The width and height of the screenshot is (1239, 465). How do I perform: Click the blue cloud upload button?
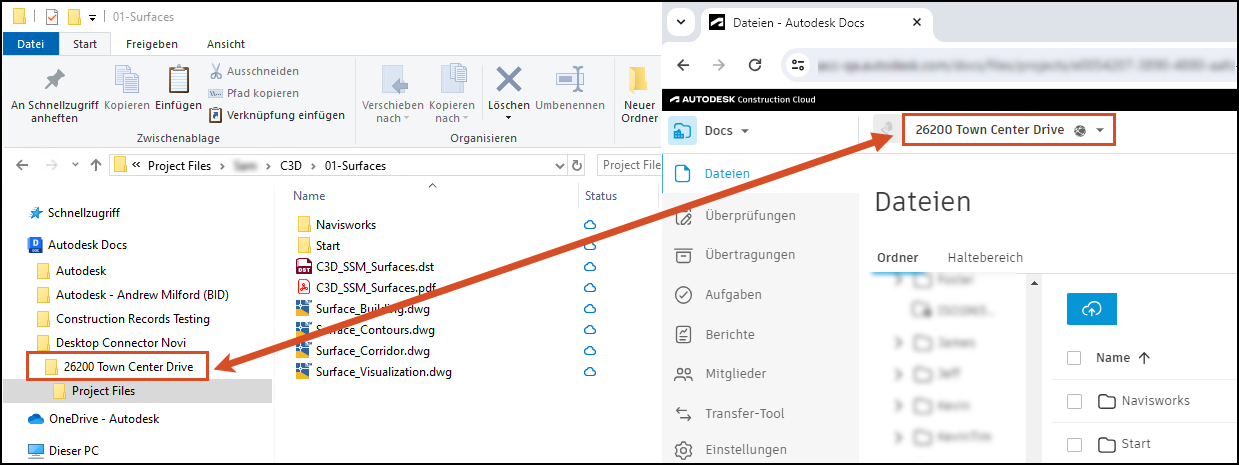pos(1092,309)
